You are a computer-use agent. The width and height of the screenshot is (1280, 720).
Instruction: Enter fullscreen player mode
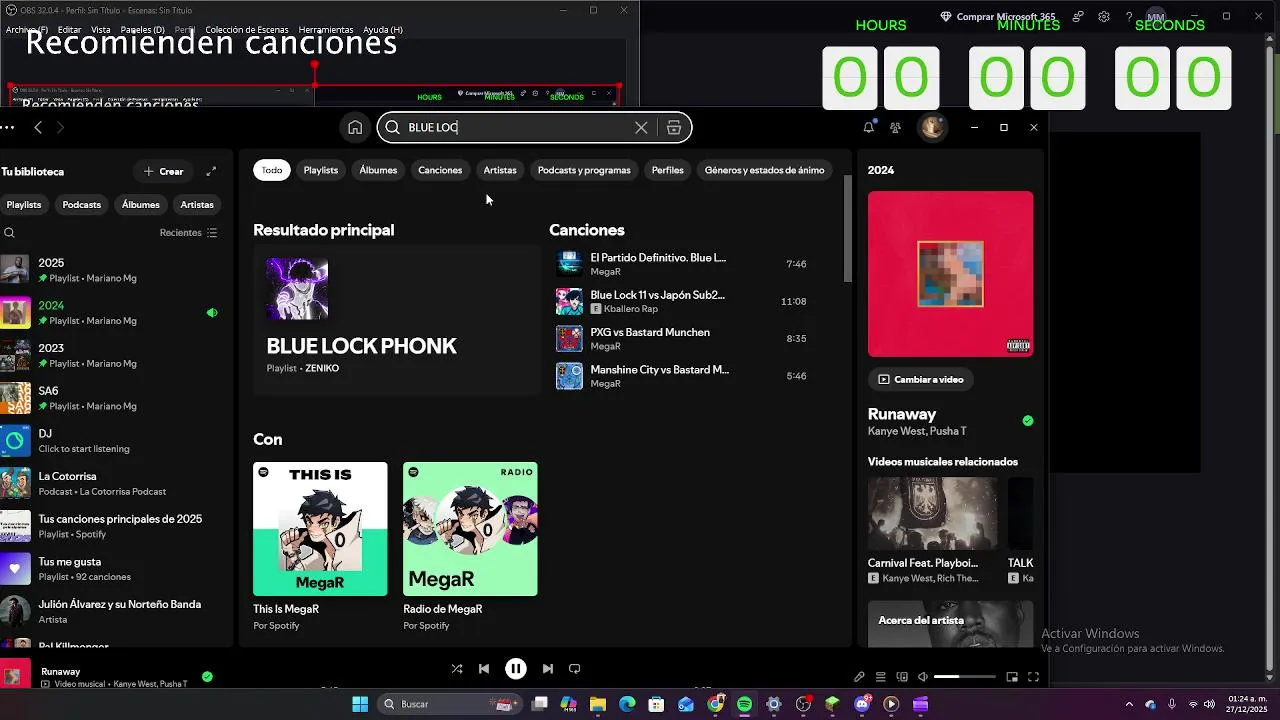coord(1033,677)
